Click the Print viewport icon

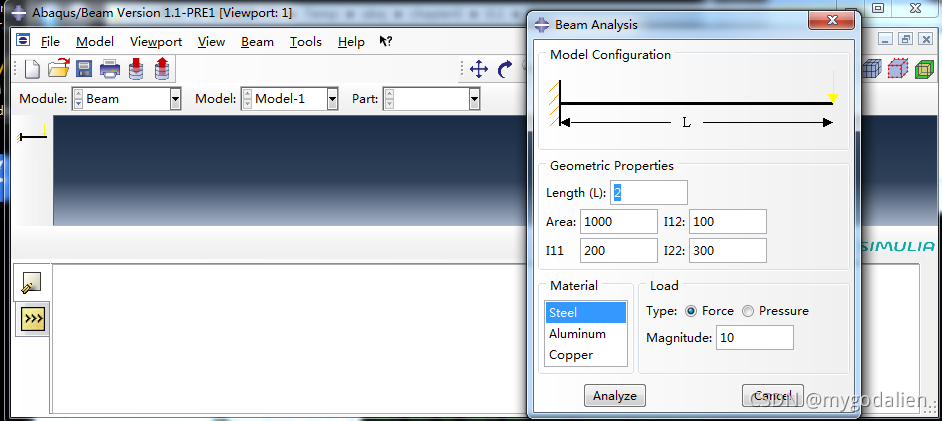pyautogui.click(x=110, y=69)
